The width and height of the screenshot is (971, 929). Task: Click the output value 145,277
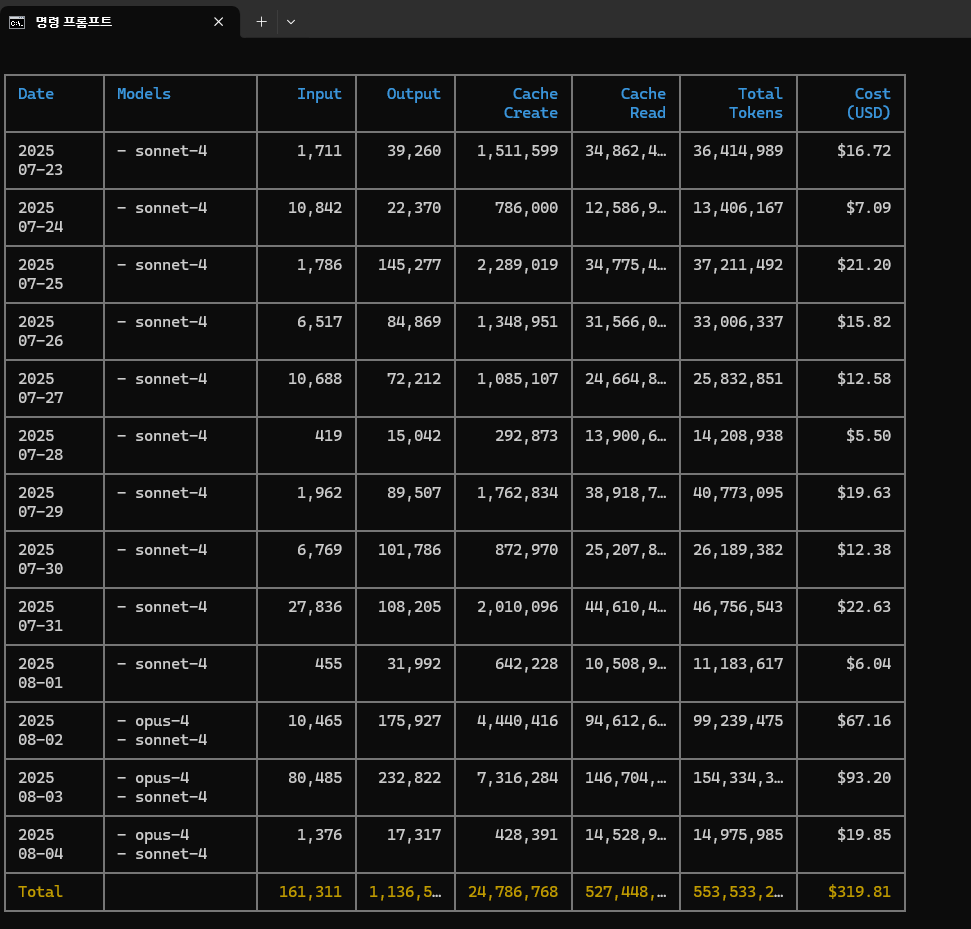tap(409, 265)
